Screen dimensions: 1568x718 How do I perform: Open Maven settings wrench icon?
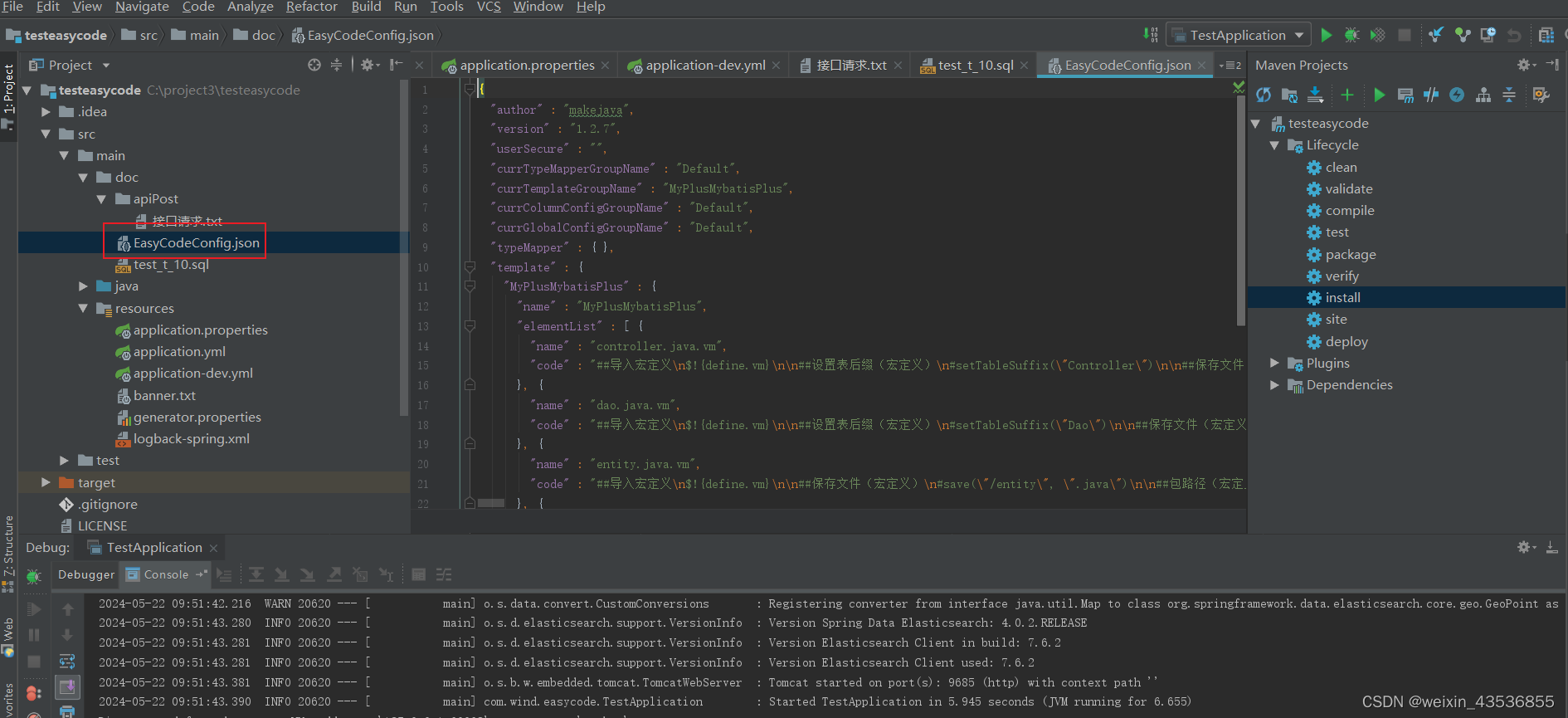[1541, 95]
